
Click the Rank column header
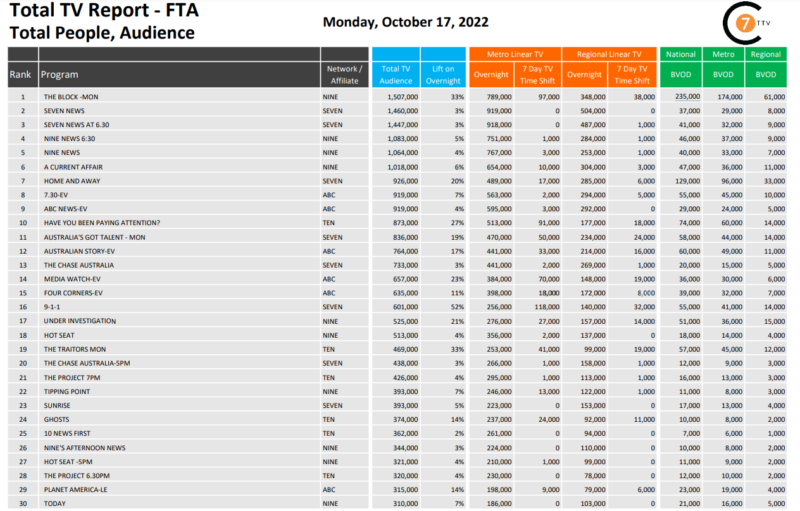(19, 74)
